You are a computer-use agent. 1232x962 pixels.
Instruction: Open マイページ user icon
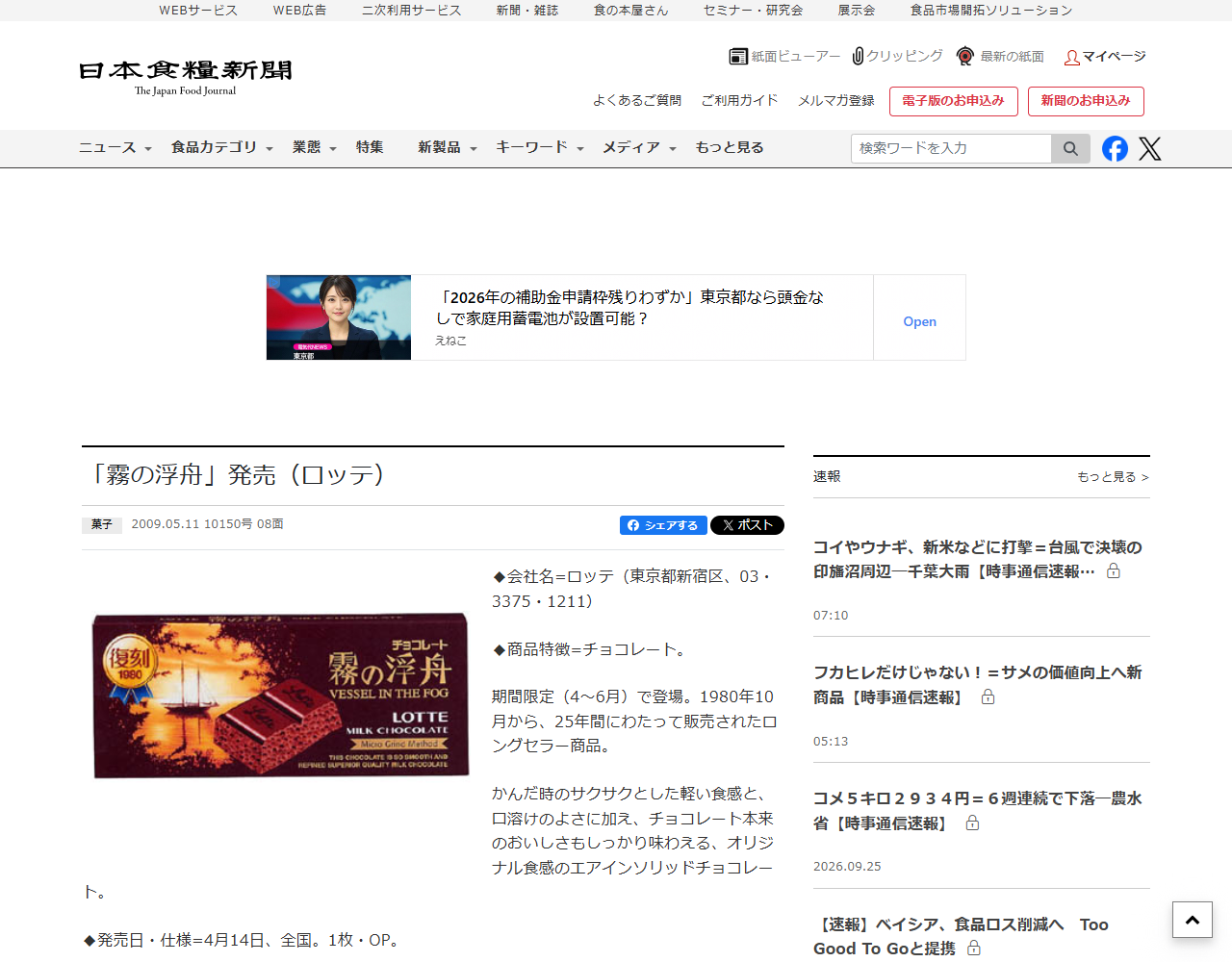1071,58
